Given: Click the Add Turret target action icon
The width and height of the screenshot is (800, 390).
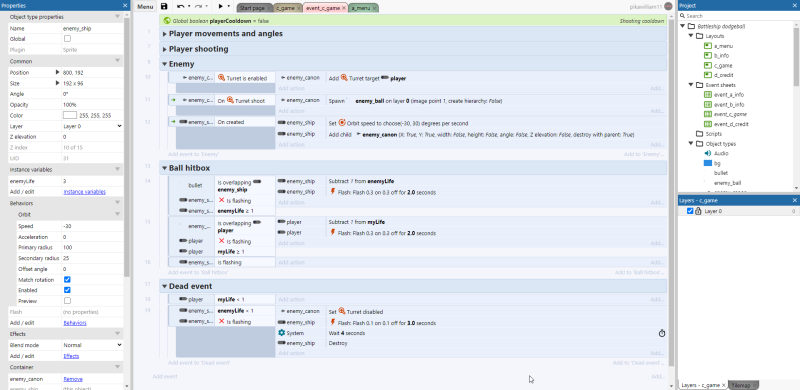Looking at the screenshot, I should tap(344, 78).
